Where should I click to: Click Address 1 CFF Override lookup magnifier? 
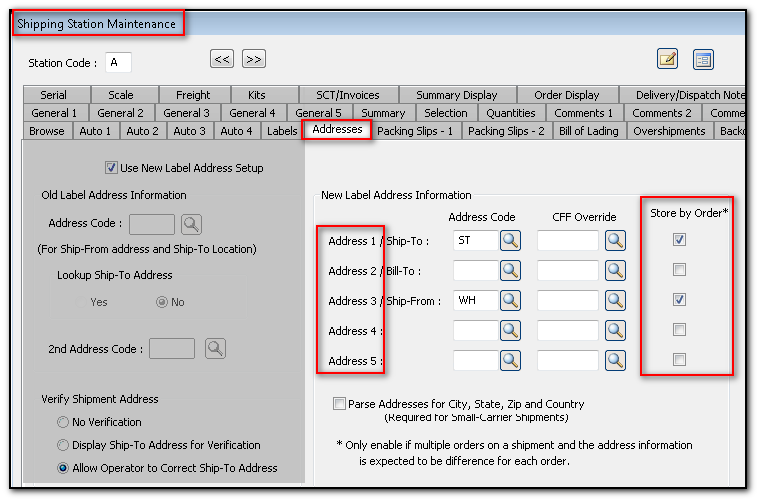click(615, 240)
